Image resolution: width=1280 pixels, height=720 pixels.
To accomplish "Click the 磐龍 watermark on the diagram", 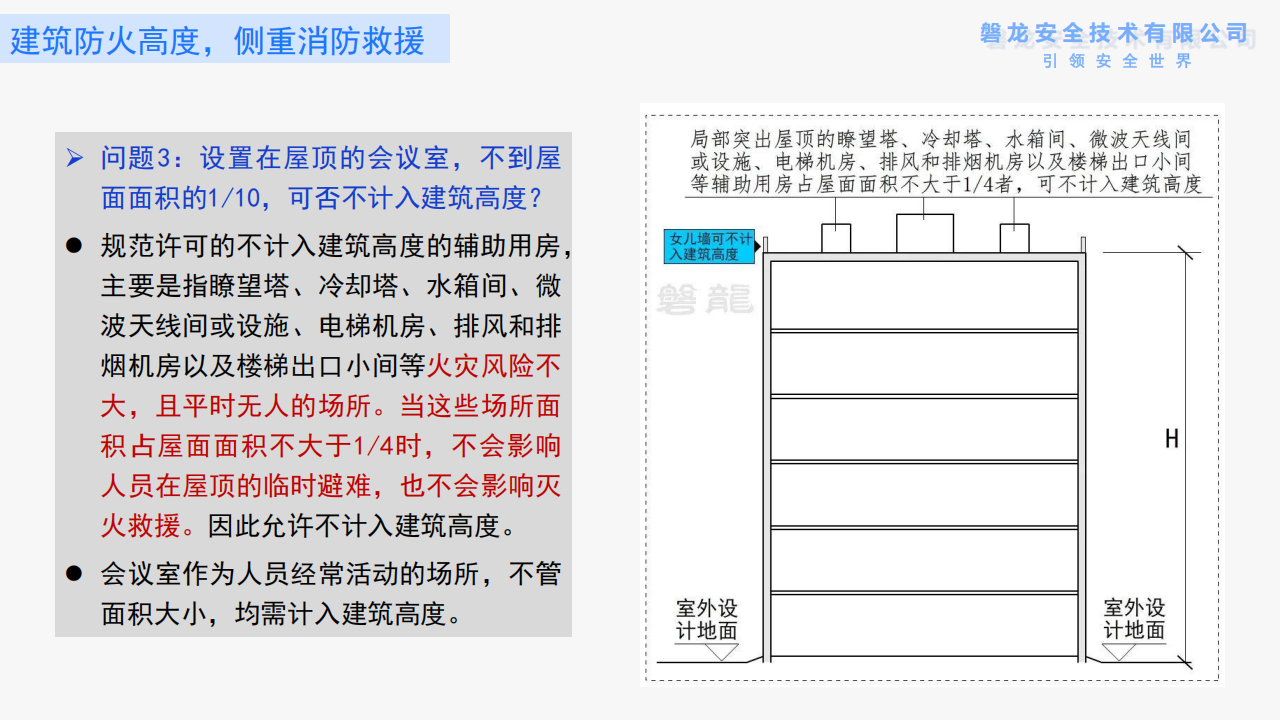I will (x=705, y=299).
